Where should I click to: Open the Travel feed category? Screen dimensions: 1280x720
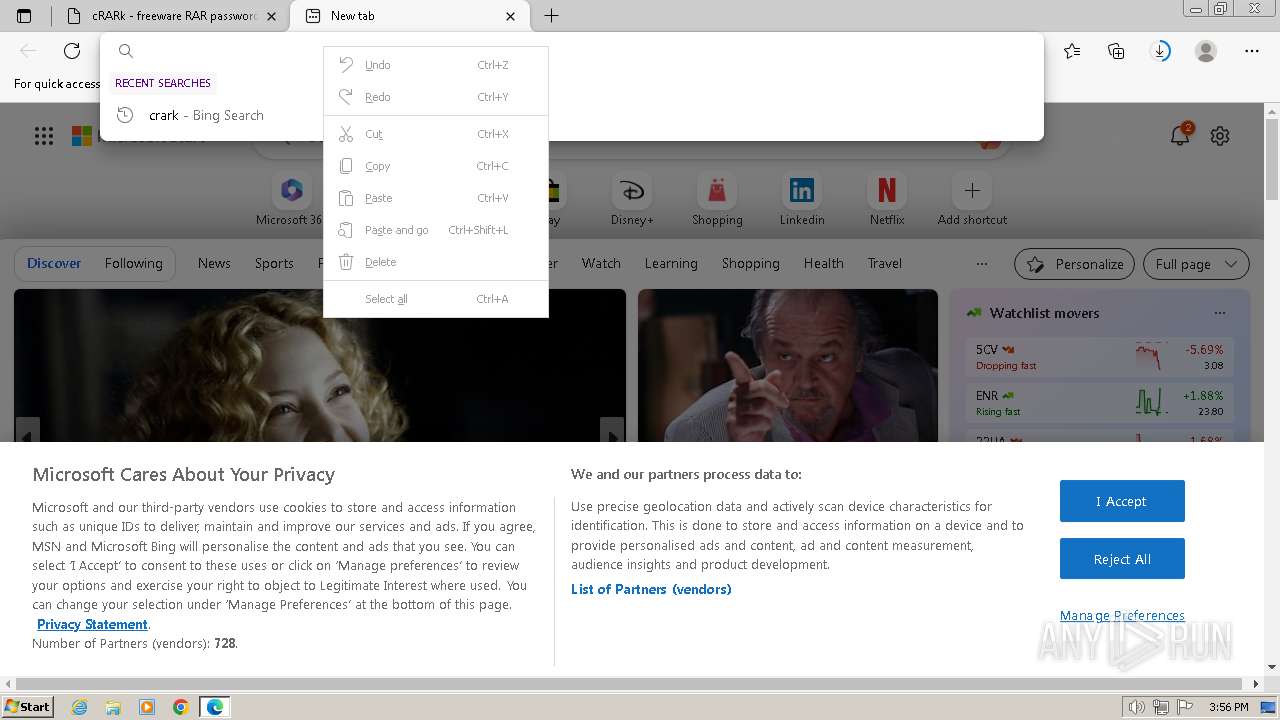884,263
